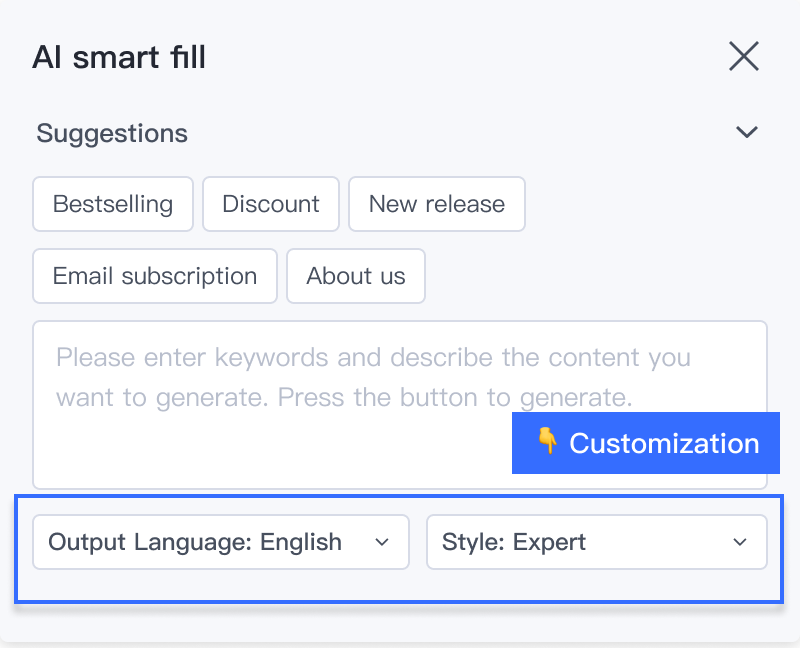
Task: Collapse the Suggestions section chevron
Action: coord(746,132)
